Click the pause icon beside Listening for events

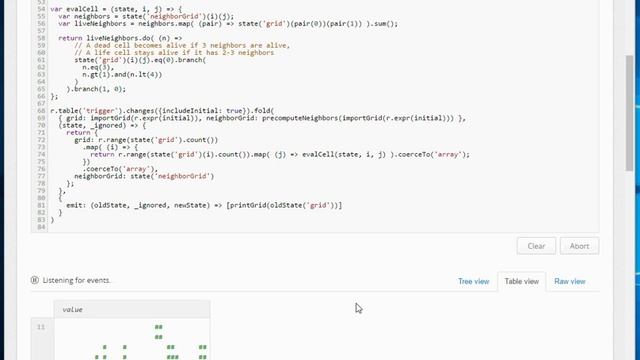(x=35, y=280)
